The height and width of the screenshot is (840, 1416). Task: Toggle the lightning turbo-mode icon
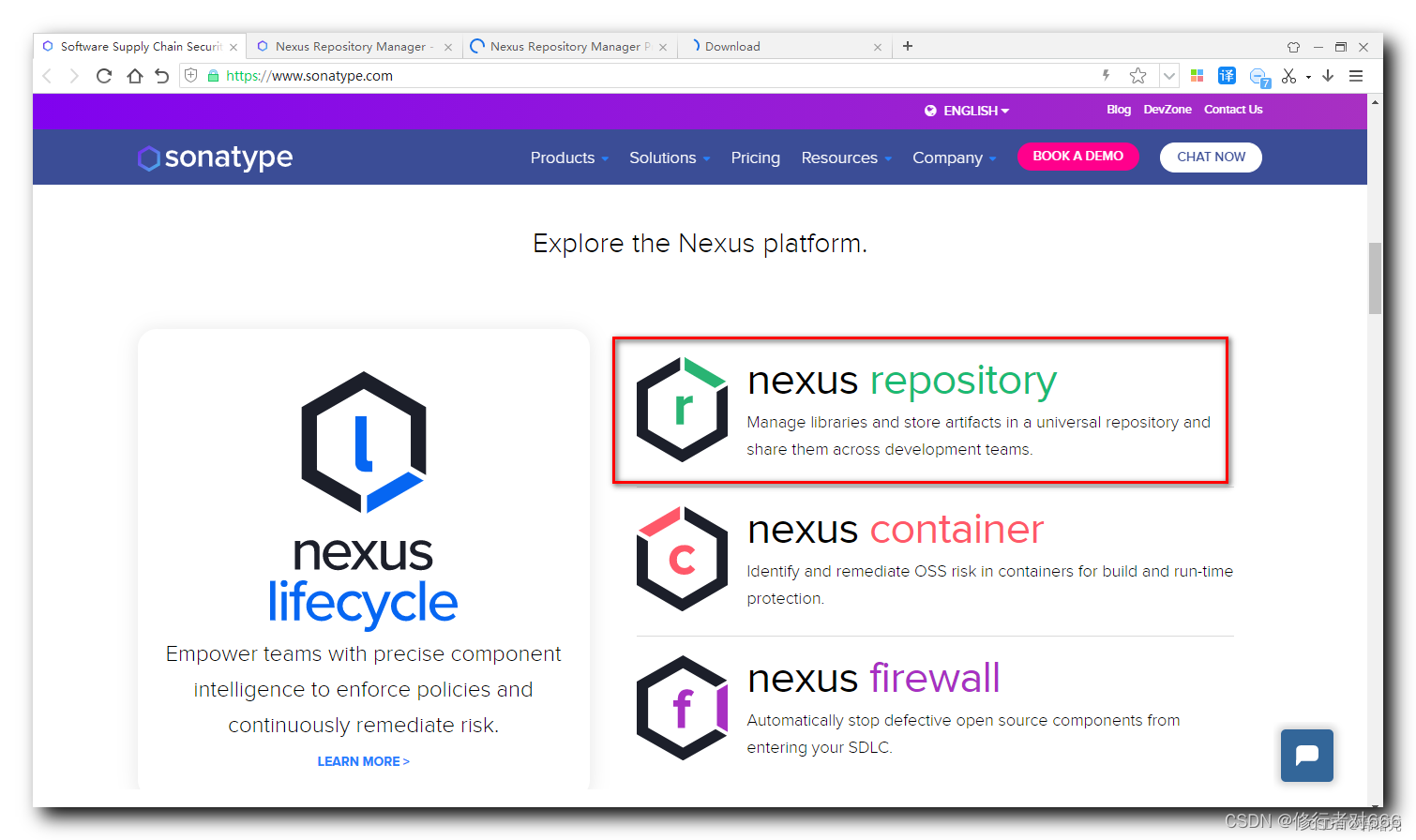pos(1107,76)
